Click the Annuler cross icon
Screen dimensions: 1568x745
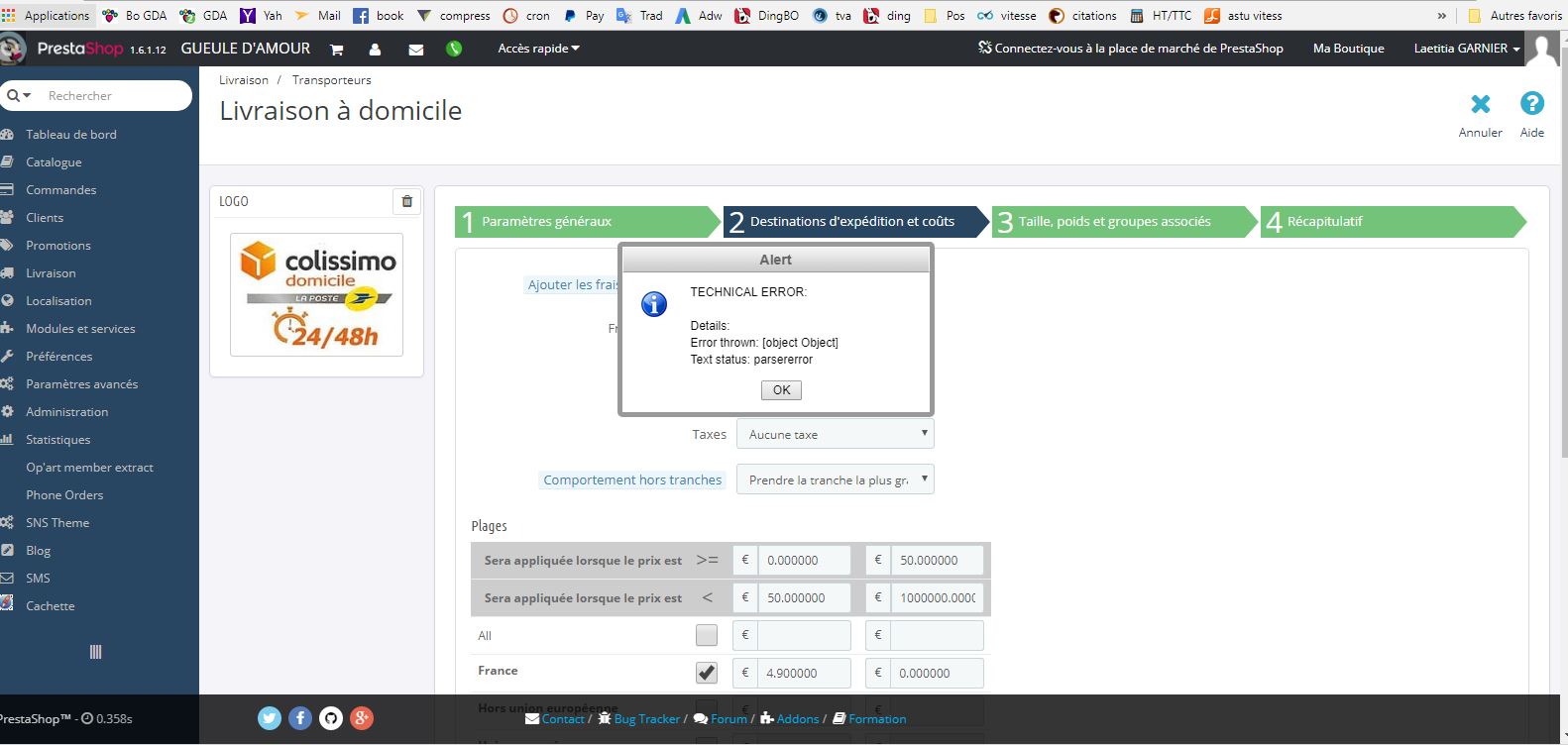1480,104
